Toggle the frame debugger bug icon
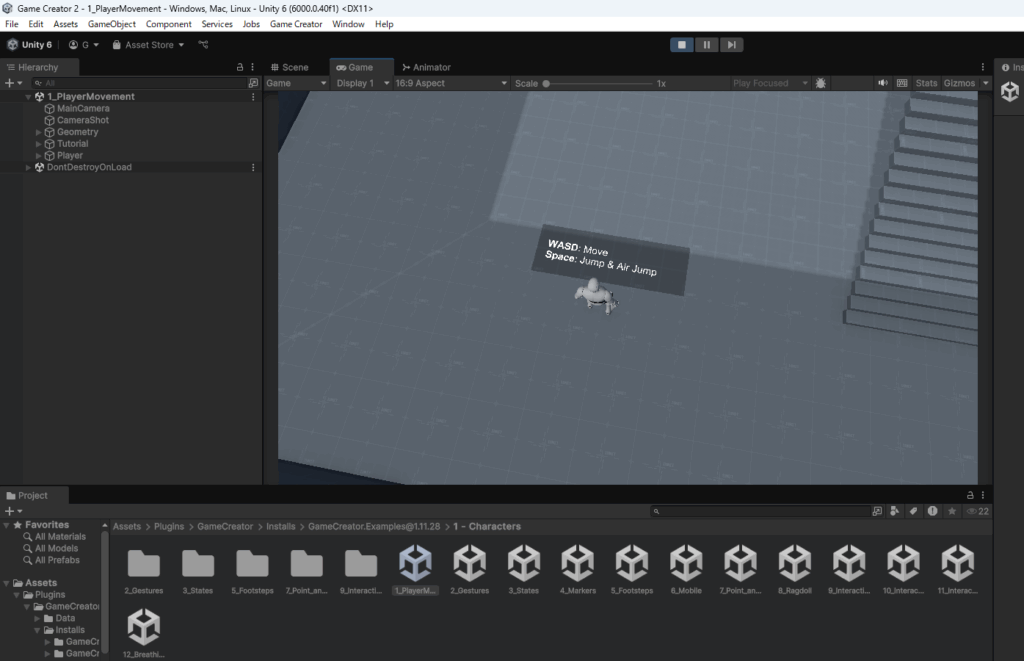Screen dimensions: 1024x661 (x=821, y=83)
